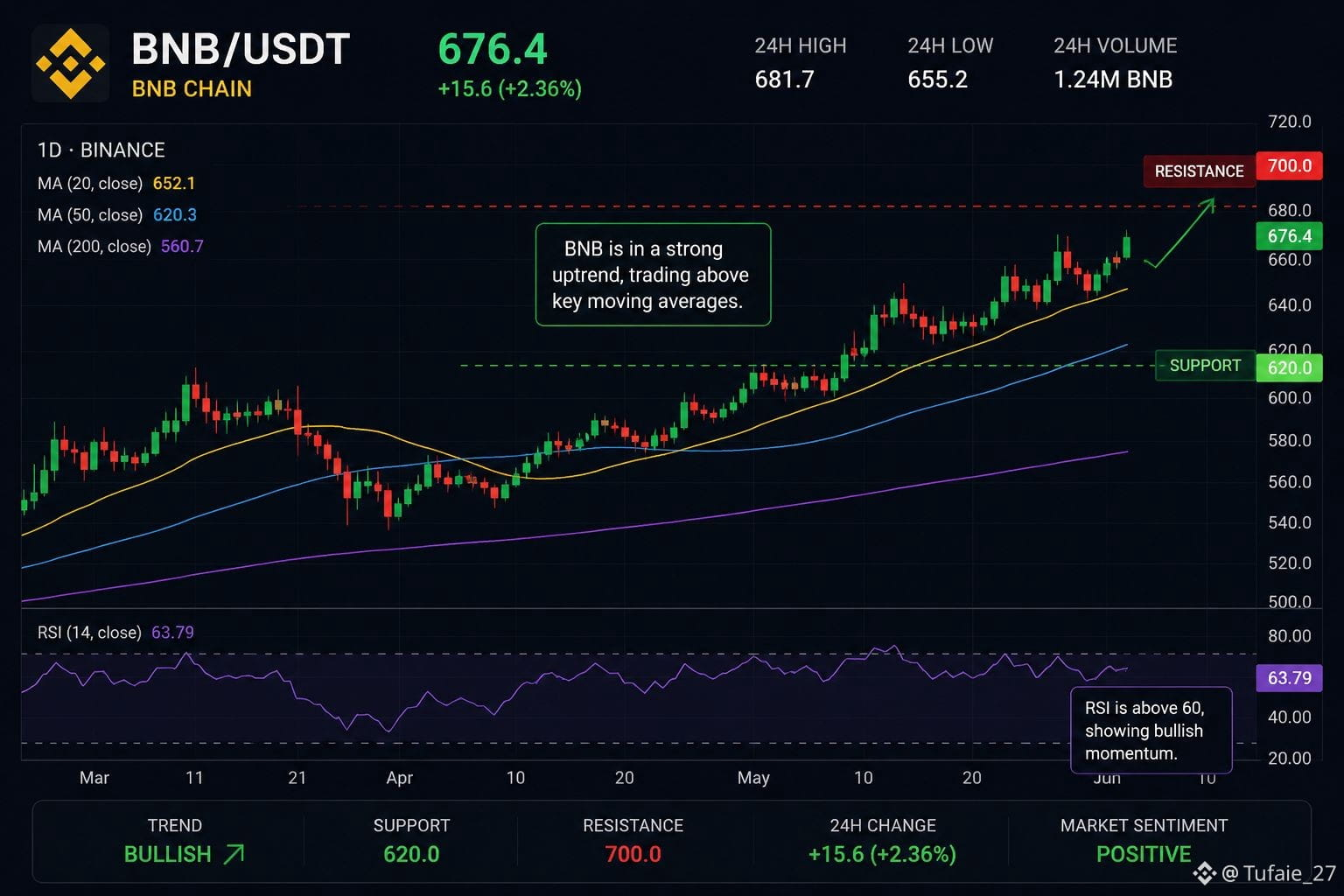This screenshot has width=1344, height=896.
Task: Click the 24H HIGH label
Action: (801, 45)
